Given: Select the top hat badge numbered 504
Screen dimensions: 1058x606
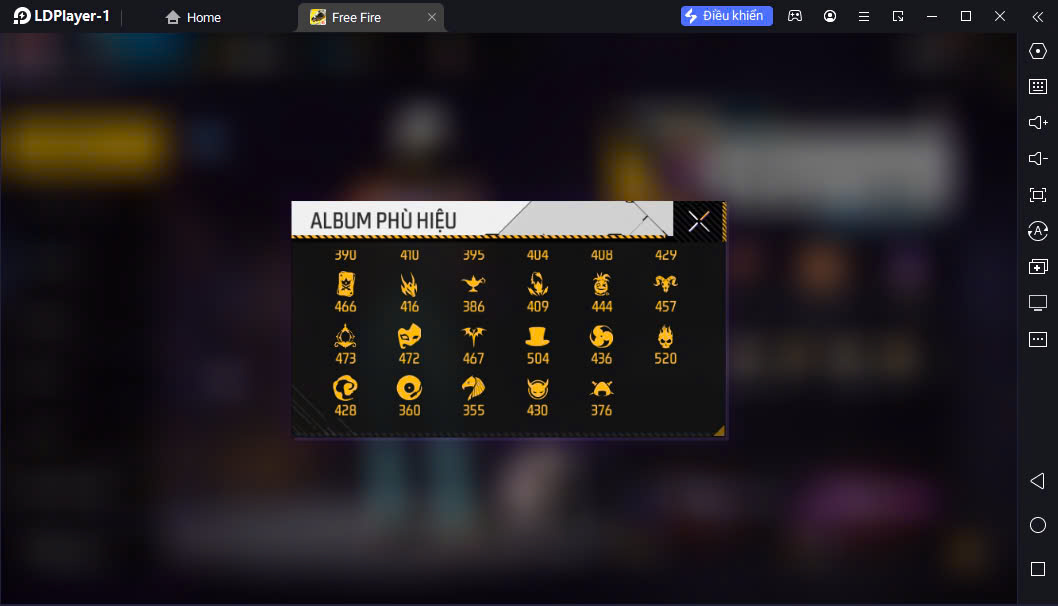Looking at the screenshot, I should 537,346.
